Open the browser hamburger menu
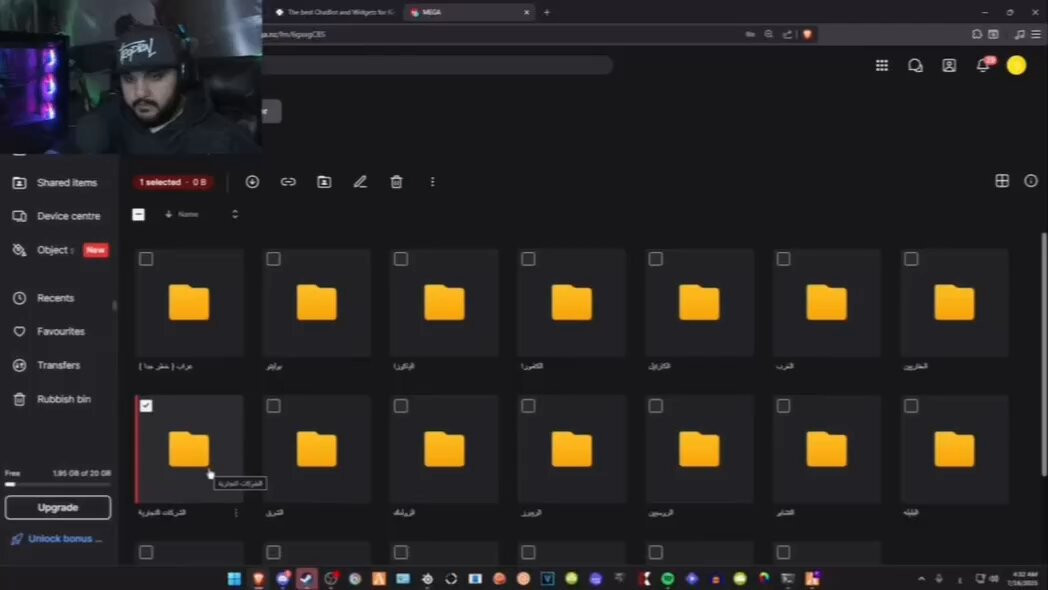This screenshot has height=590, width=1048. (1035, 34)
